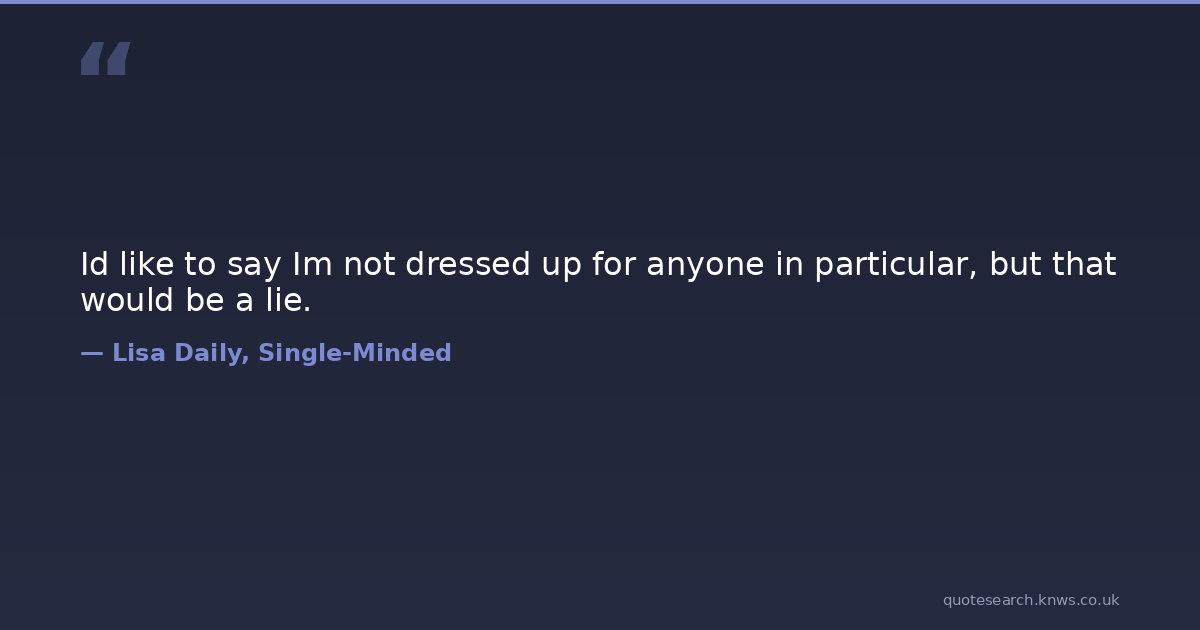This screenshot has height=630, width=1200.
Task: Click the word "not" in the quote
Action: click(369, 265)
